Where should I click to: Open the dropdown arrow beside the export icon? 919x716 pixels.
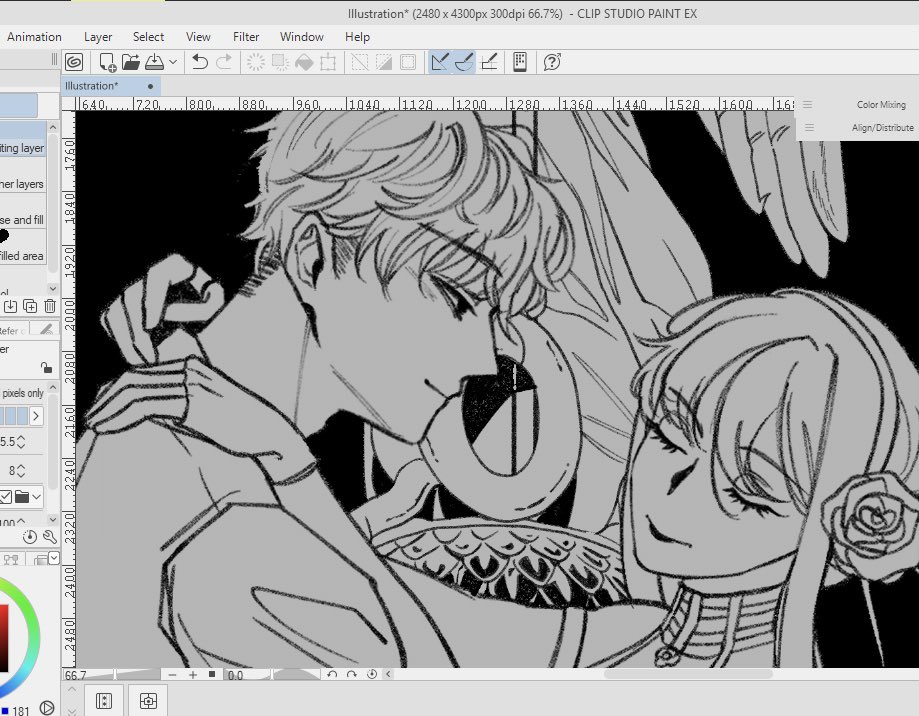pos(173,62)
